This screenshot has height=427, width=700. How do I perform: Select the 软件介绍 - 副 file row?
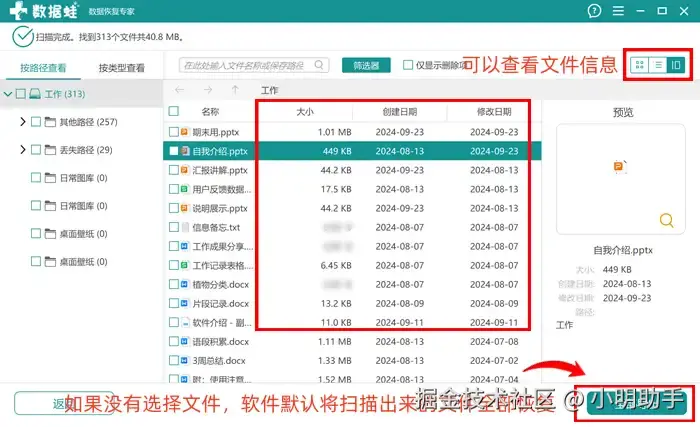(352, 323)
